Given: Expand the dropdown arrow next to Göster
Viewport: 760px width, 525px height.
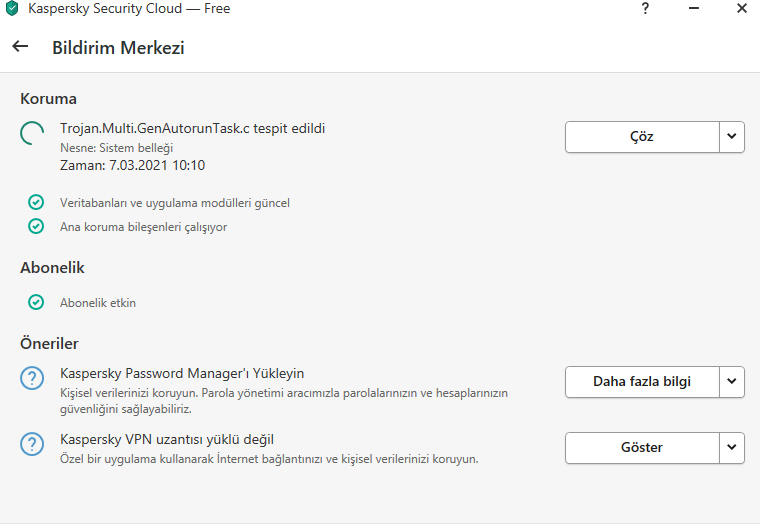Looking at the screenshot, I should coord(732,447).
